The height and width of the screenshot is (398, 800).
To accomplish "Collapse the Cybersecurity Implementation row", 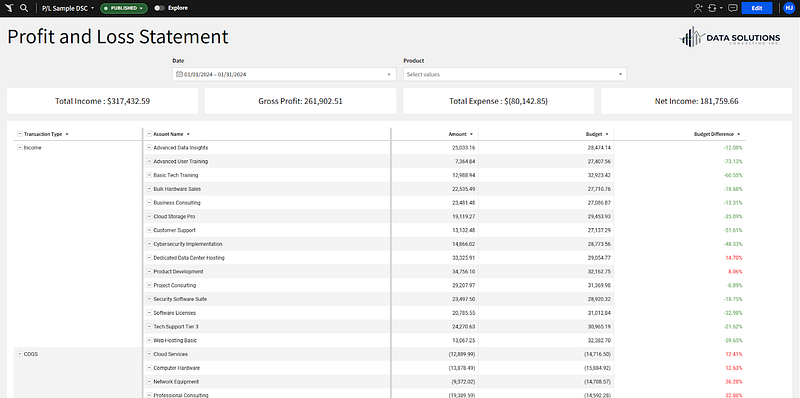I will coord(149,244).
